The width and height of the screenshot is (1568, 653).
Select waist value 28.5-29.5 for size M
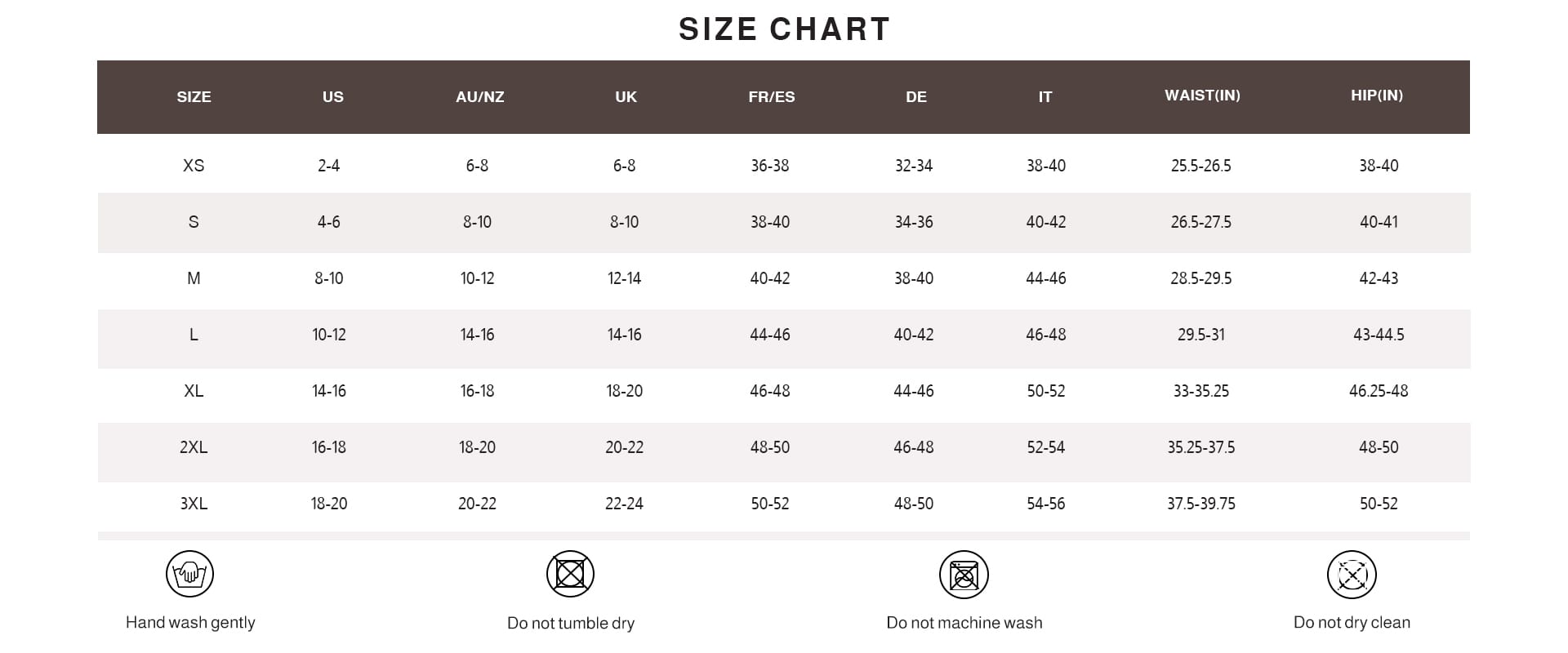(x=1200, y=278)
